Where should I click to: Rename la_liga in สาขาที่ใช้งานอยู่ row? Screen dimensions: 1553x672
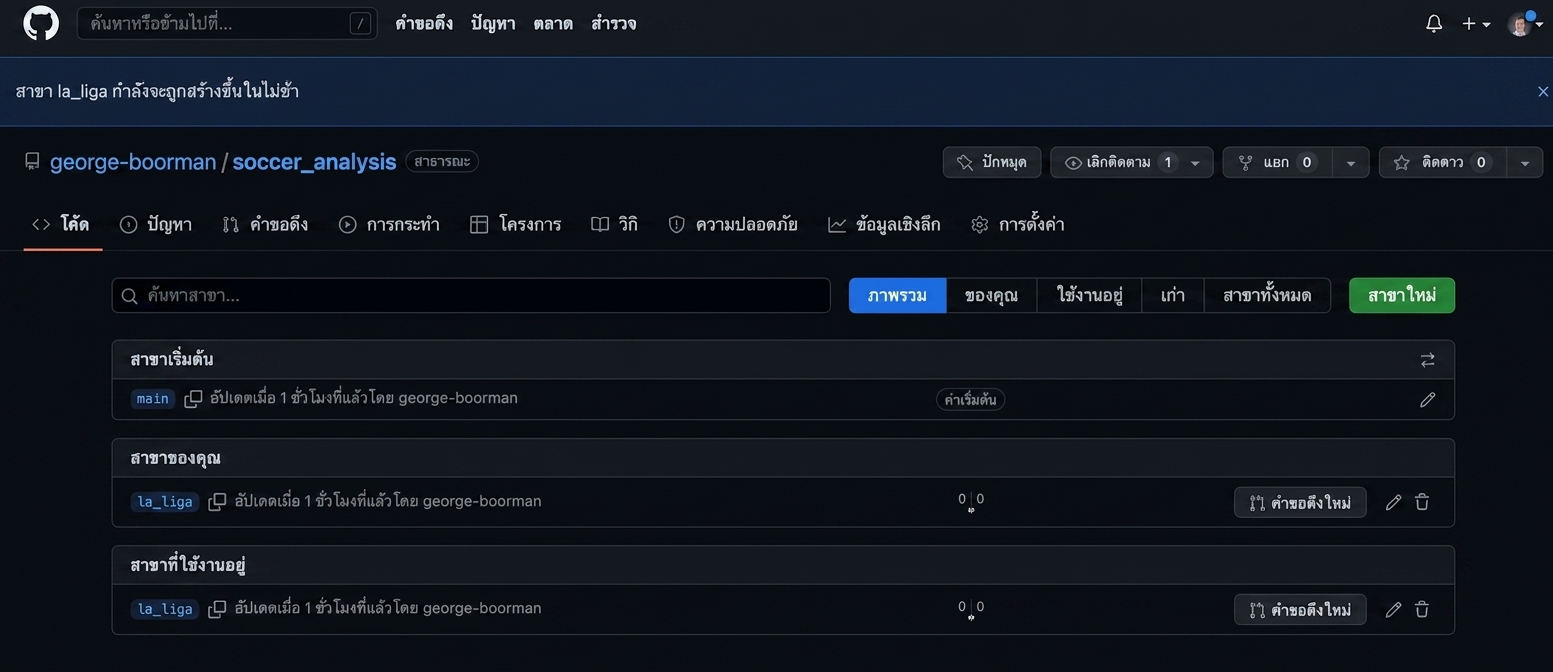click(x=1393, y=609)
